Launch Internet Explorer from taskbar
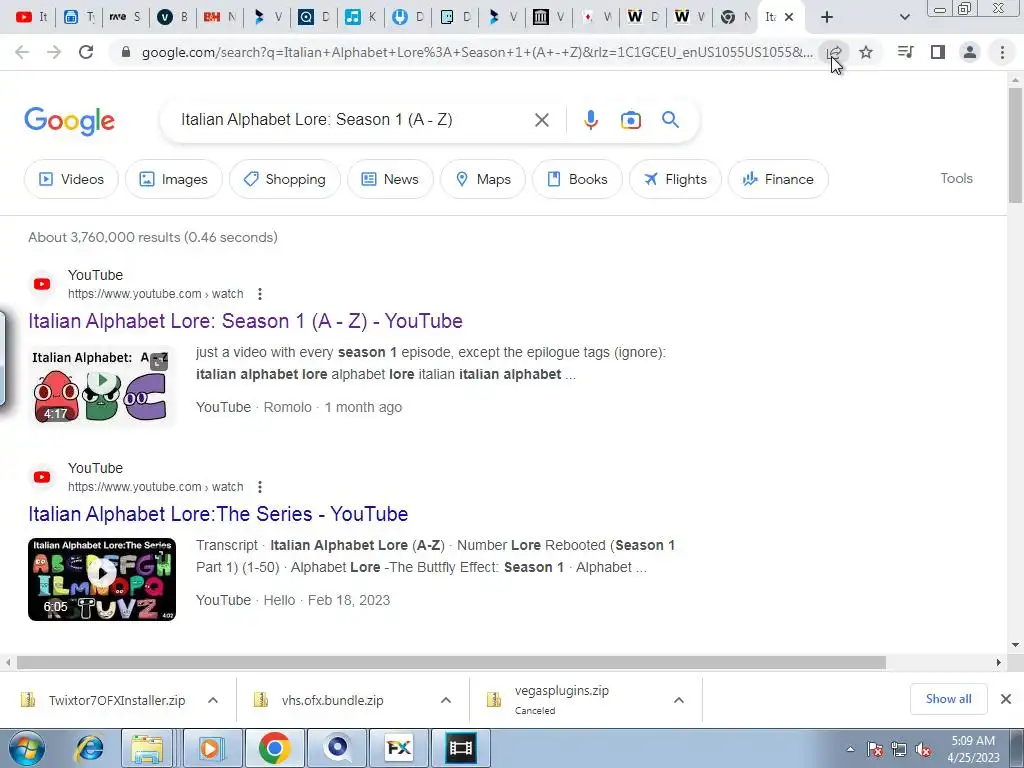Image resolution: width=1024 pixels, height=768 pixels. pos(89,748)
